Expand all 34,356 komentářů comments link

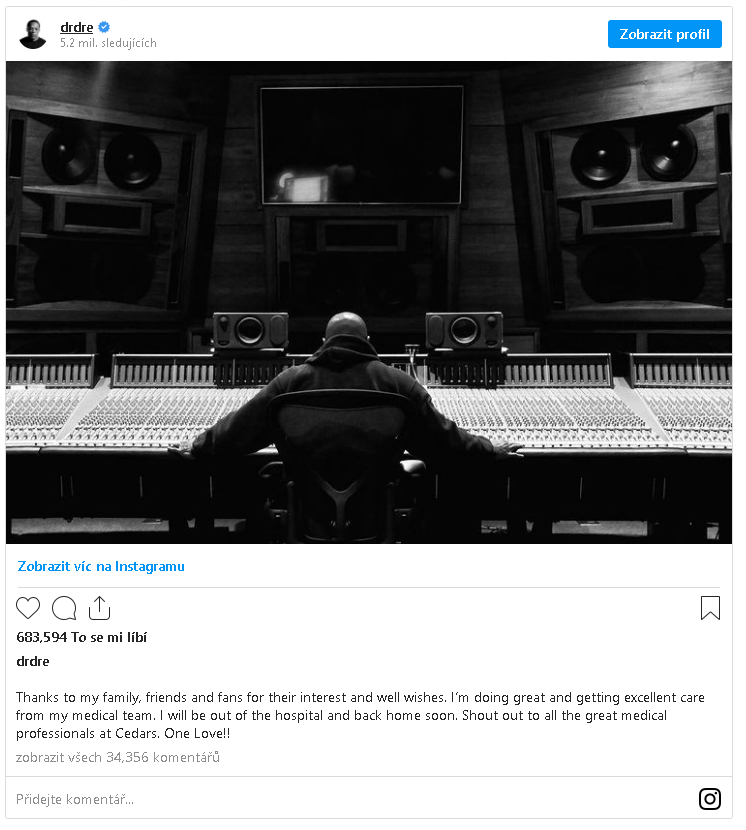point(118,757)
